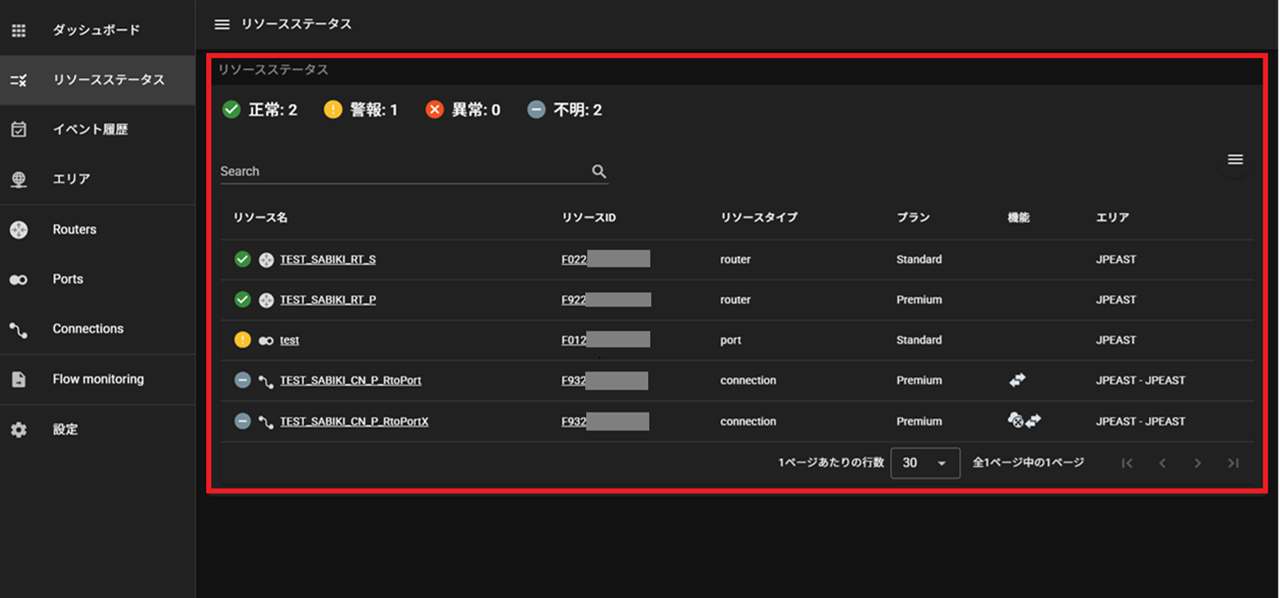Viewport: 1280px width, 598px height.
Task: Open the table options menu icon
Action: (1235, 159)
